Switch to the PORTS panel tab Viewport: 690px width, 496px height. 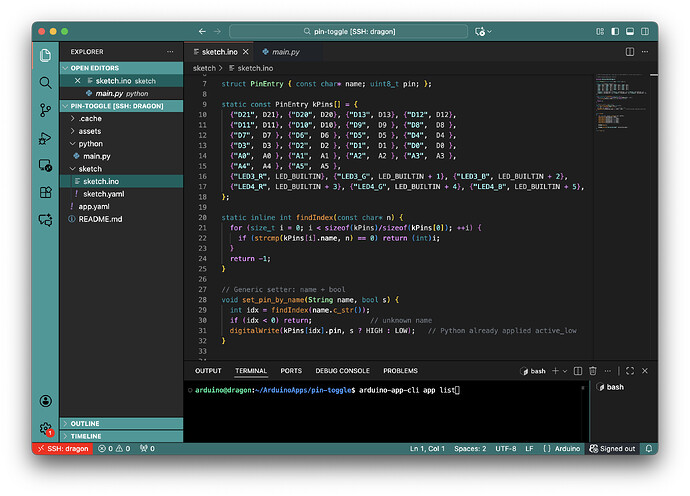coord(291,371)
